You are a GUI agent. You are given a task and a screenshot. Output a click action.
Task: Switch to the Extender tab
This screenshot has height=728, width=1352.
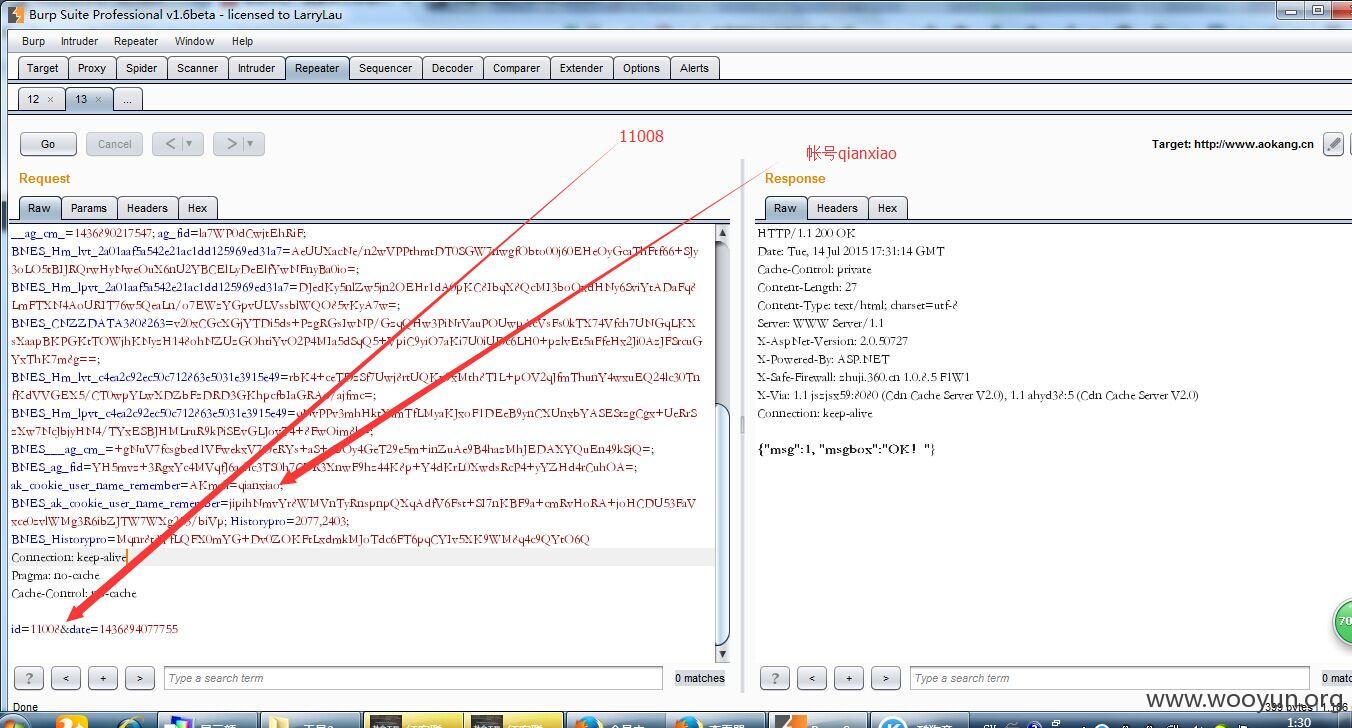click(x=581, y=68)
